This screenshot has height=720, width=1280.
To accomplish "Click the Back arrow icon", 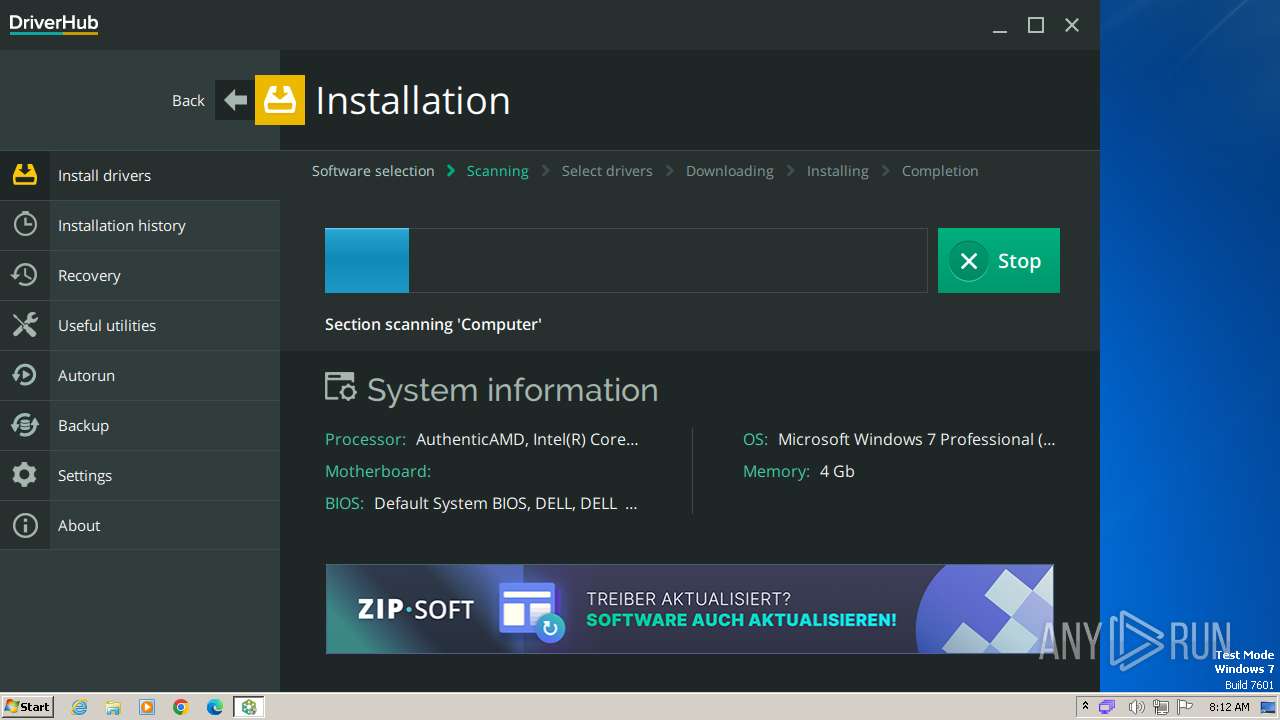I will (235, 100).
